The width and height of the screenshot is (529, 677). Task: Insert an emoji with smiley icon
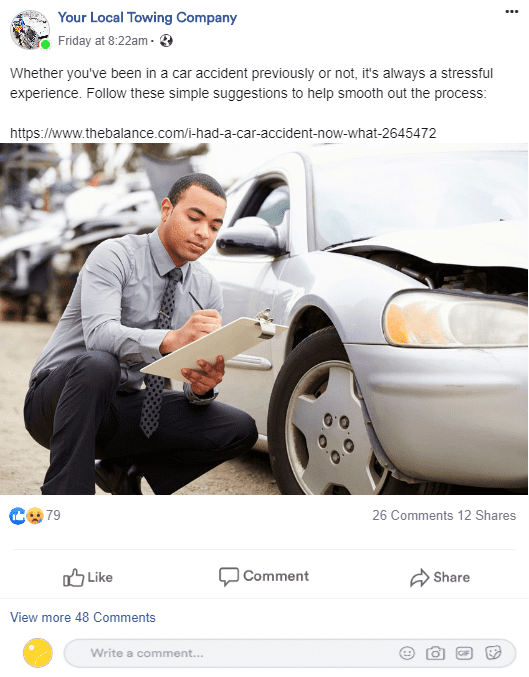click(407, 653)
